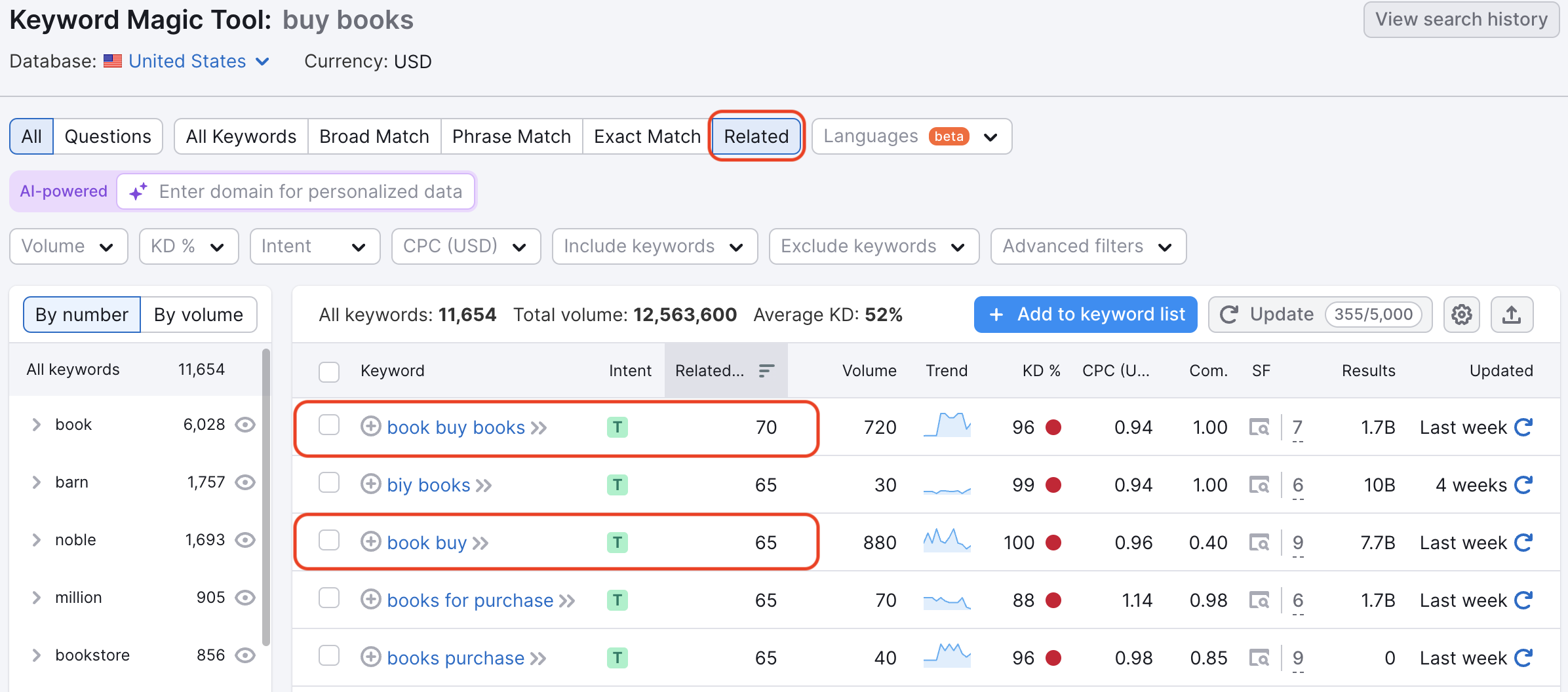Screen dimensions: 1568x692
Task: Click the Update refresh icon
Action: [x=1229, y=315]
